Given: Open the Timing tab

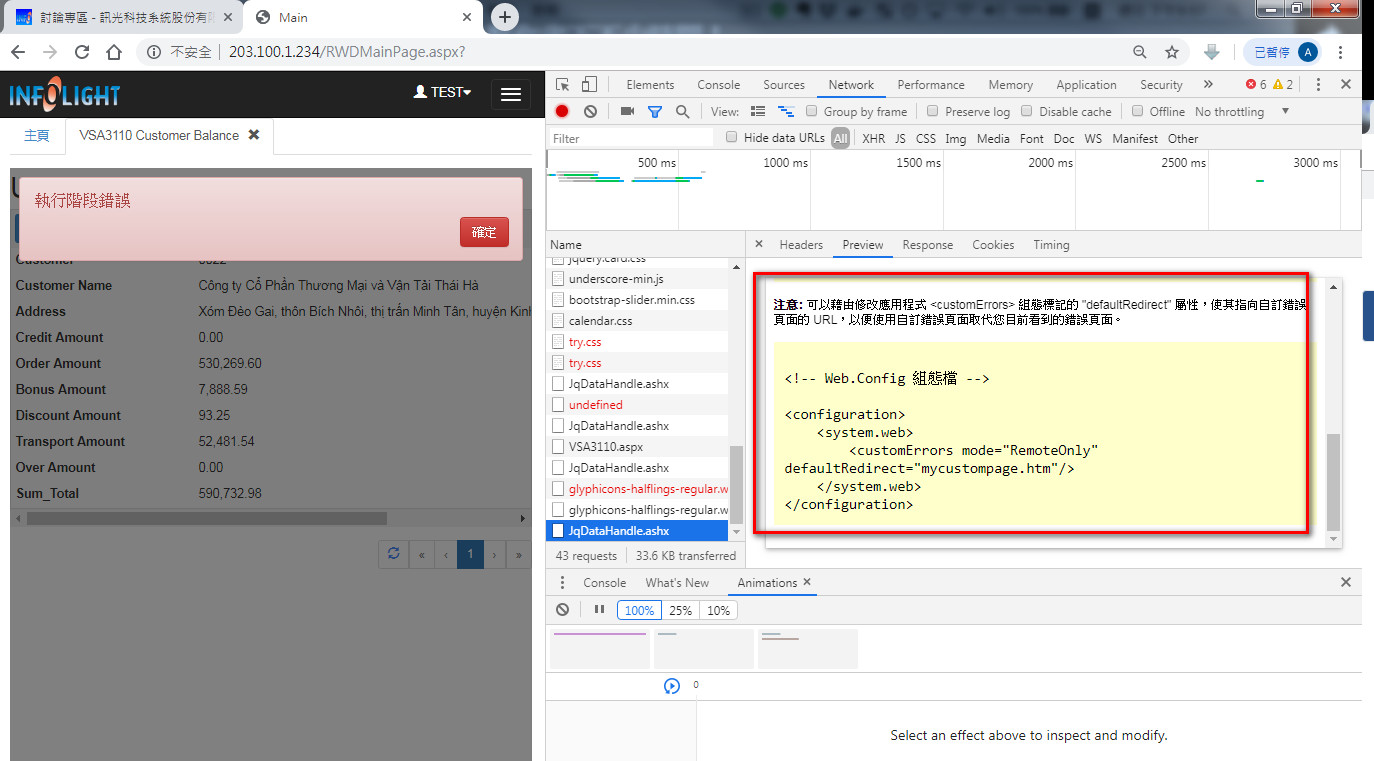Looking at the screenshot, I should click(x=1051, y=244).
